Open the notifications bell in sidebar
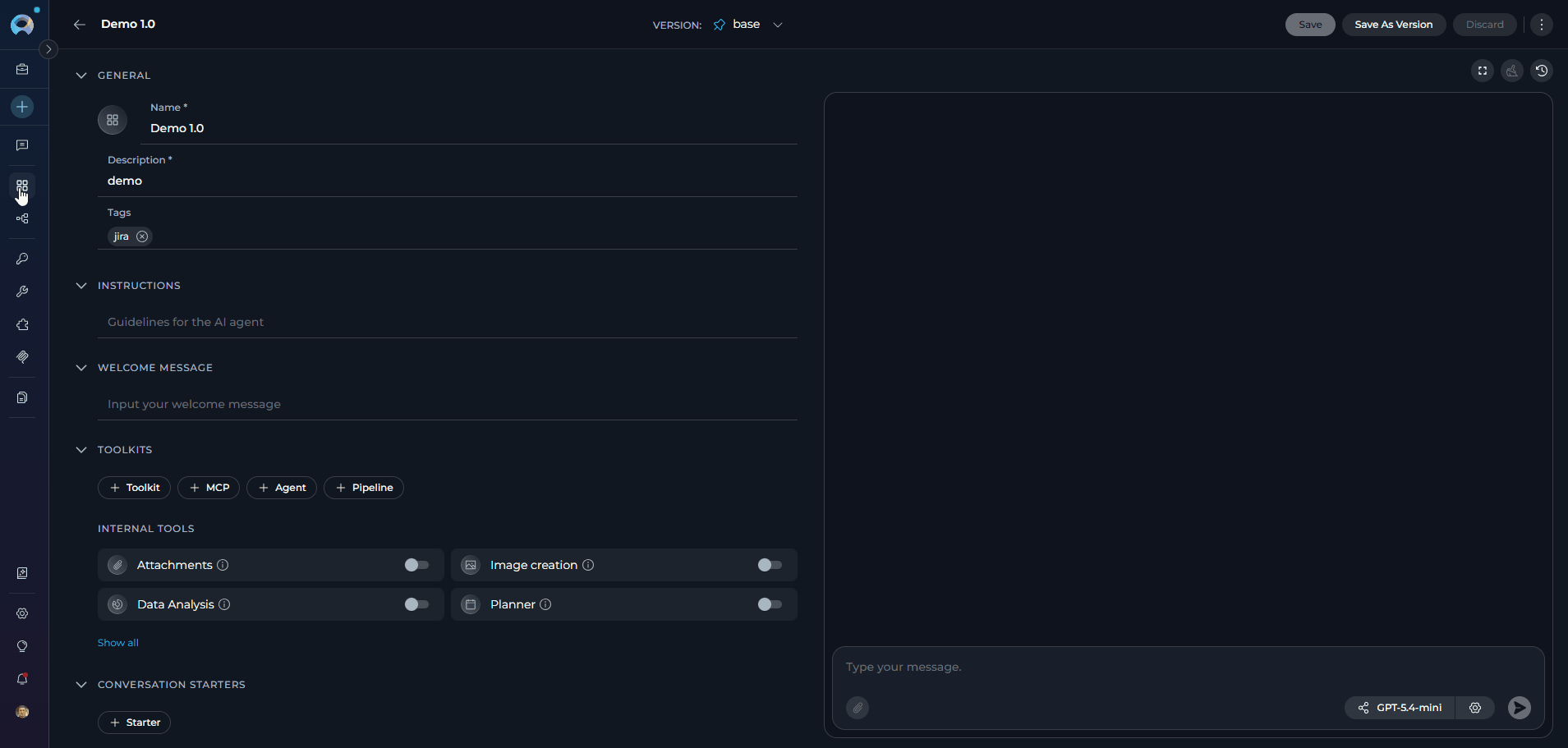This screenshot has height=748, width=1568. [x=22, y=679]
